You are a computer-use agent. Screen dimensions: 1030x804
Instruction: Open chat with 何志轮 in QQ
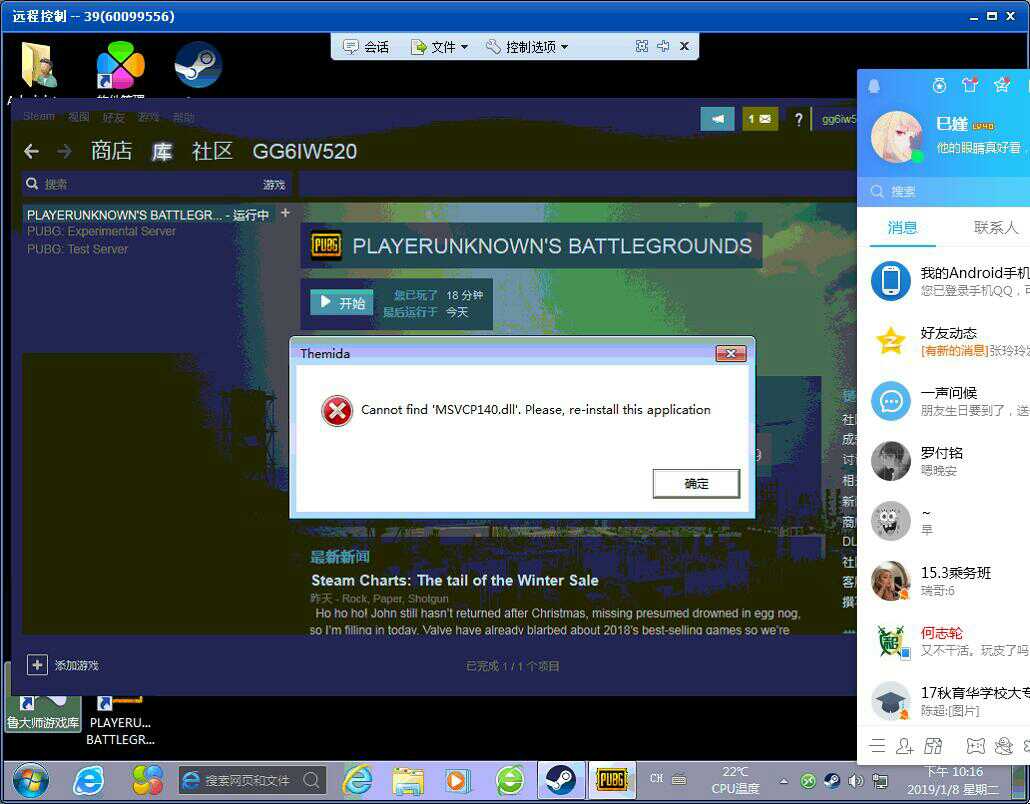pyautogui.click(x=943, y=641)
